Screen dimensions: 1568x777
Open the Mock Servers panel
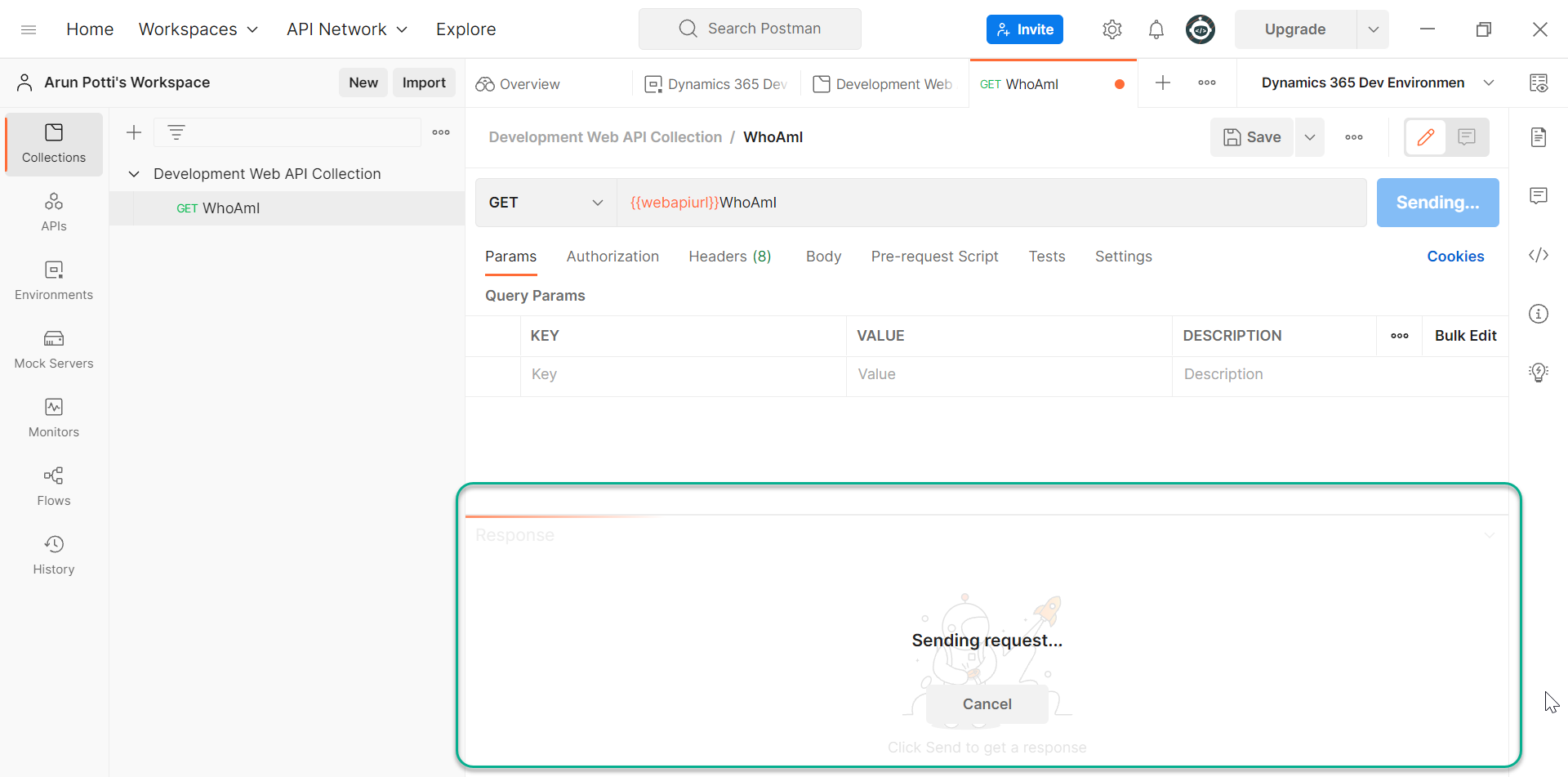(x=53, y=348)
